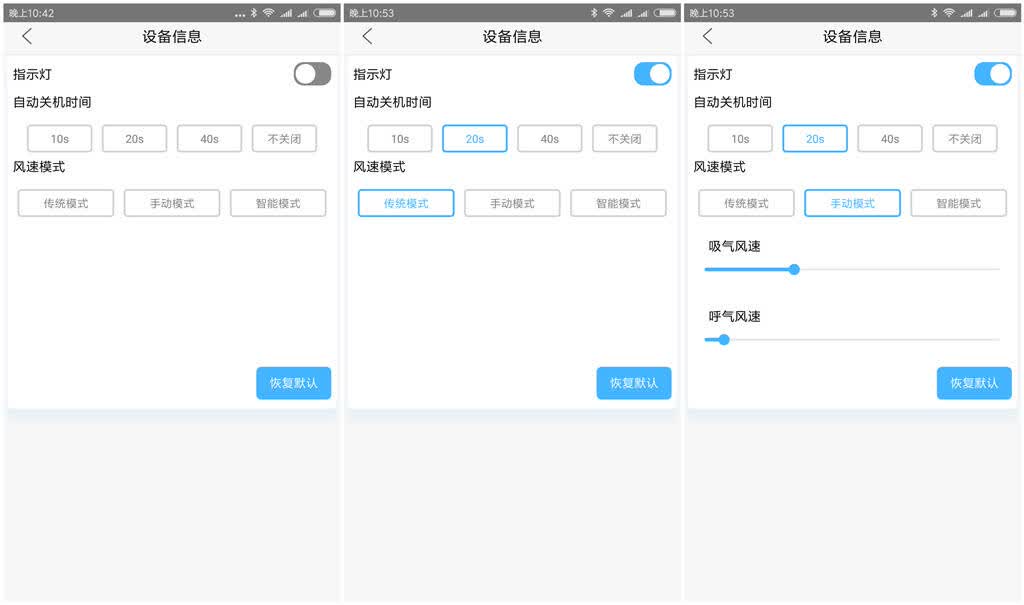This screenshot has height=605, width=1024.
Task: Tap WiFi icon in middle status bar
Action: (609, 12)
